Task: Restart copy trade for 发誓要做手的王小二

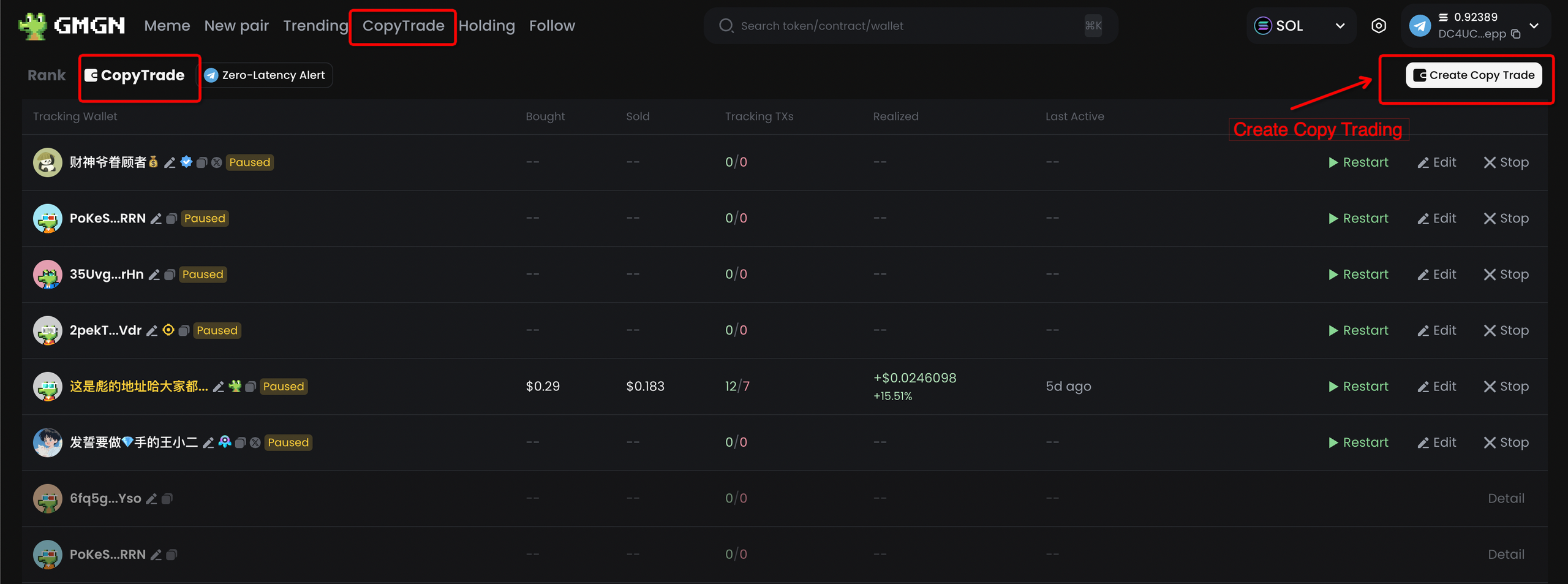Action: (1358, 442)
